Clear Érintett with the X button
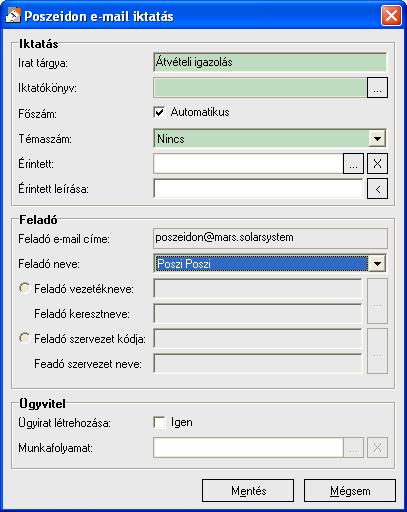The width and height of the screenshot is (407, 512). tap(377, 164)
